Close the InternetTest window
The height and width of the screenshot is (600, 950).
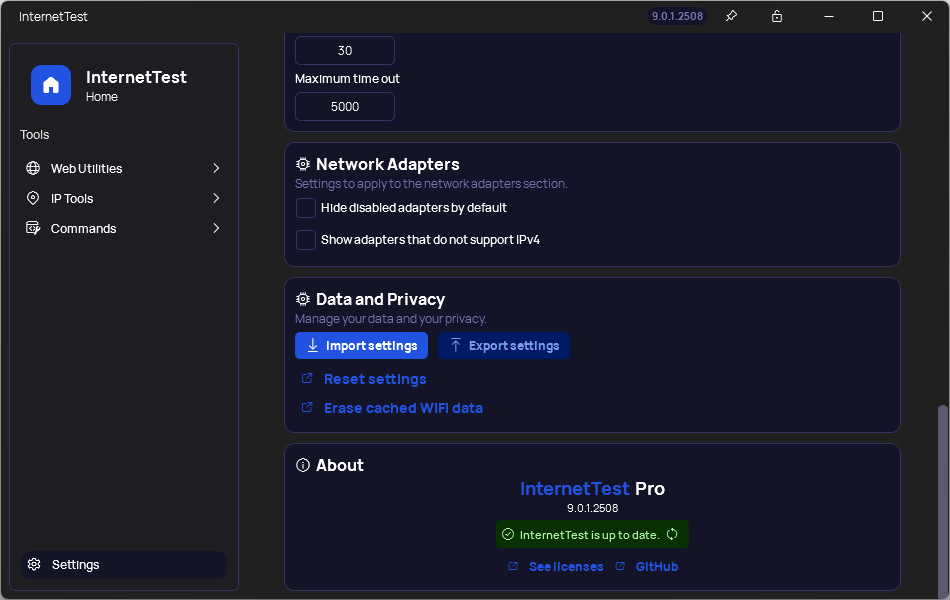coord(926,16)
